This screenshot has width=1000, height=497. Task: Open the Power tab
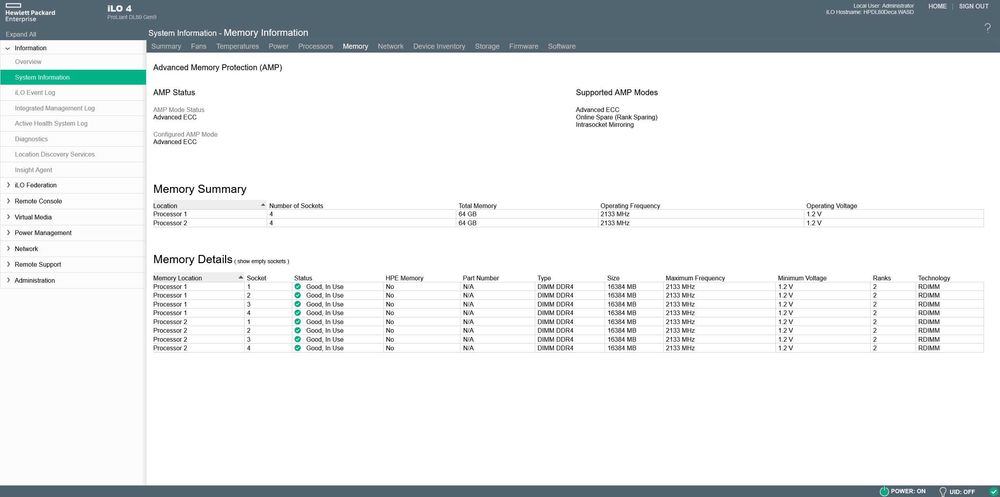278,47
